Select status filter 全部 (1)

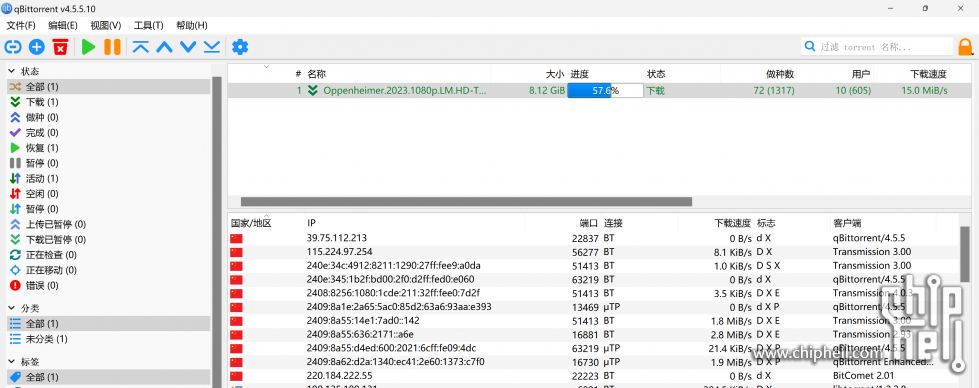[109, 86]
